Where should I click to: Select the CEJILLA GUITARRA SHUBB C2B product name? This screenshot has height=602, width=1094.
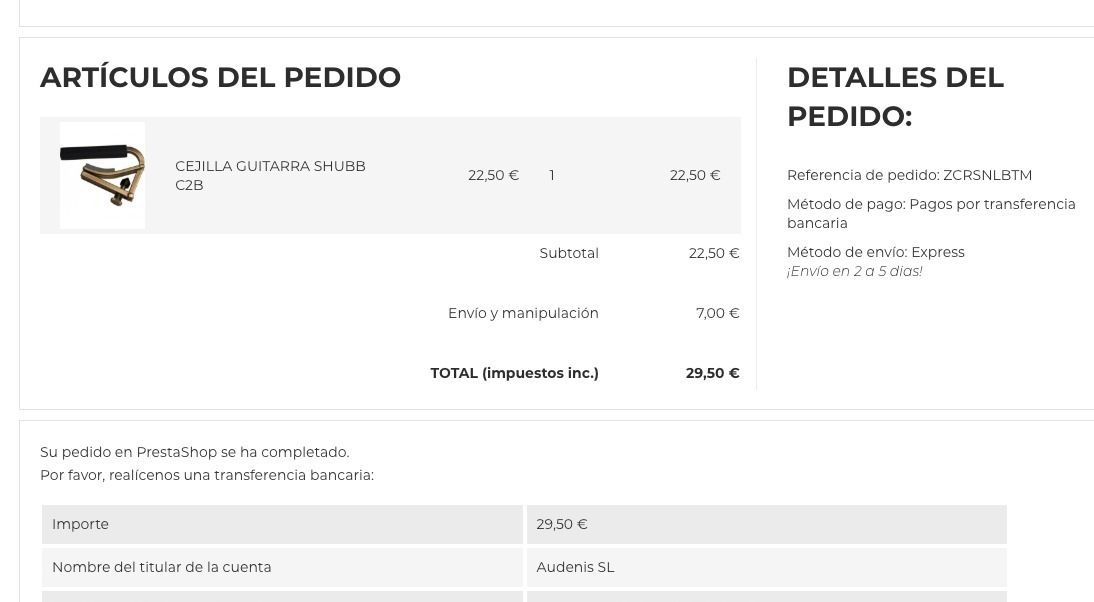pos(270,175)
